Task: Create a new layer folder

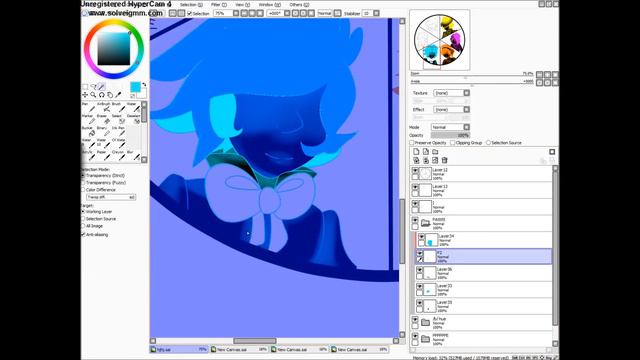Action: click(435, 152)
